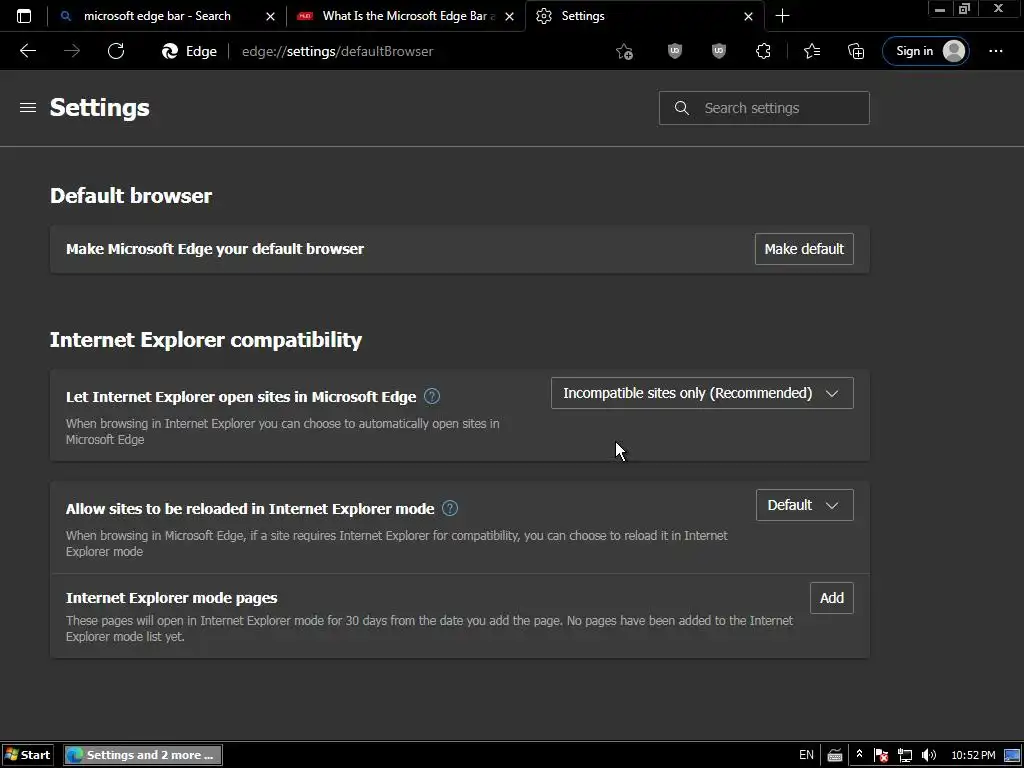Viewport: 1024px width, 768px height.
Task: Go back to the previous page
Action: pyautogui.click(x=28, y=51)
